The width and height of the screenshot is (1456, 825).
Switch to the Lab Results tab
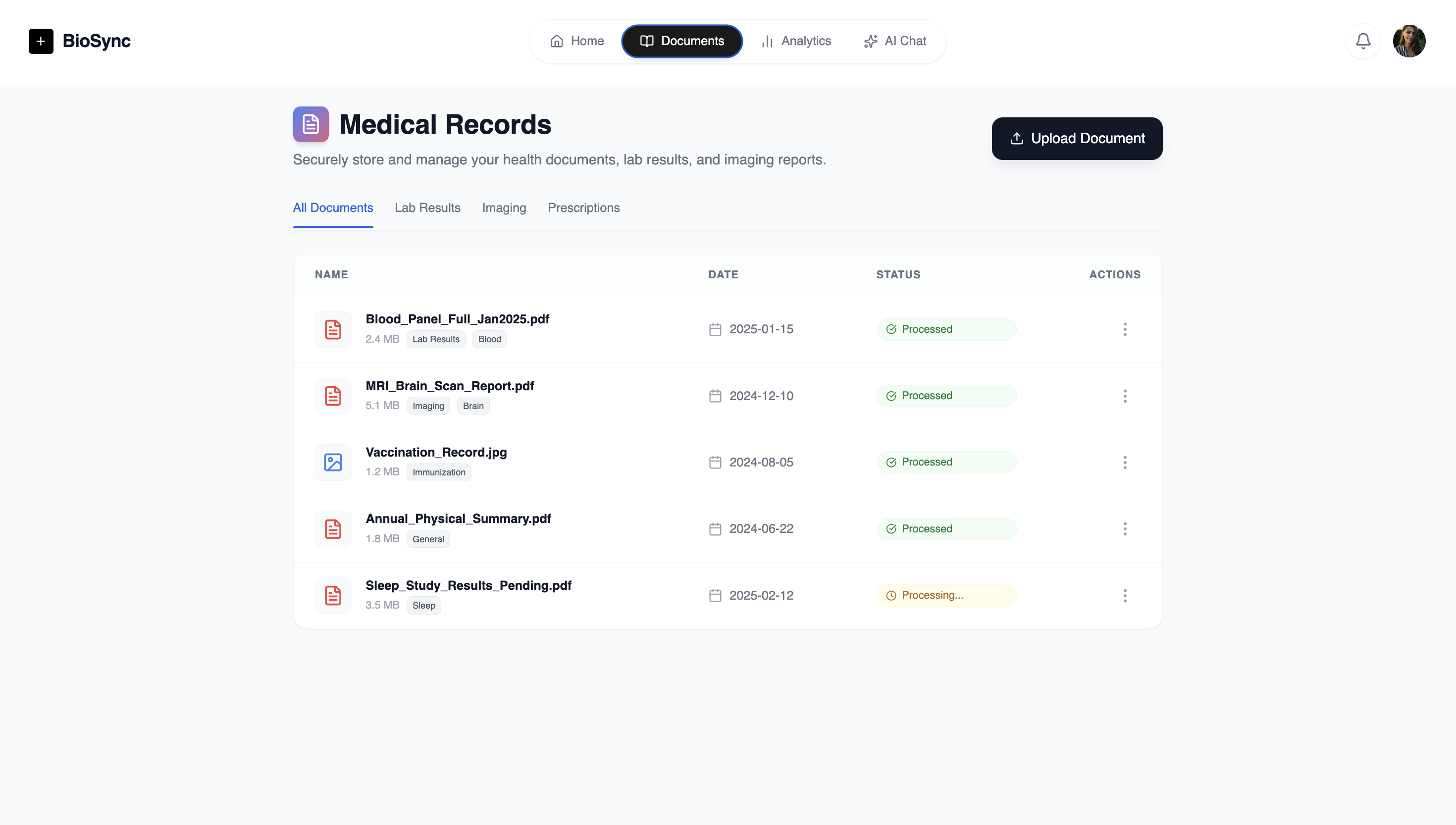coord(427,208)
